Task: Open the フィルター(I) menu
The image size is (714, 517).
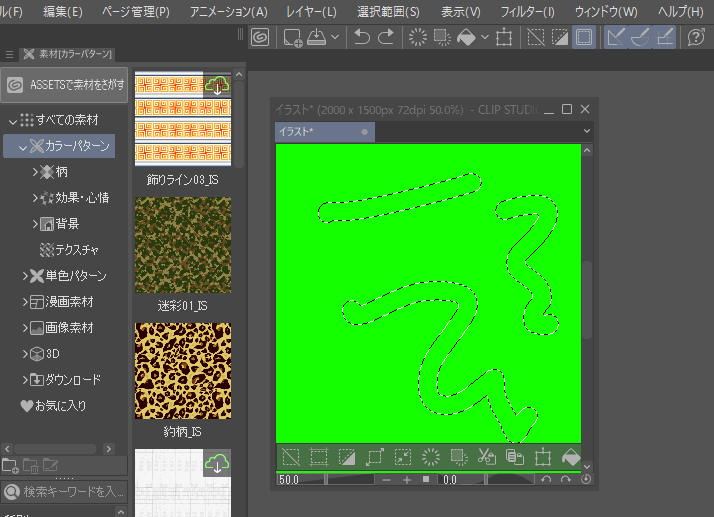Action: click(x=526, y=12)
